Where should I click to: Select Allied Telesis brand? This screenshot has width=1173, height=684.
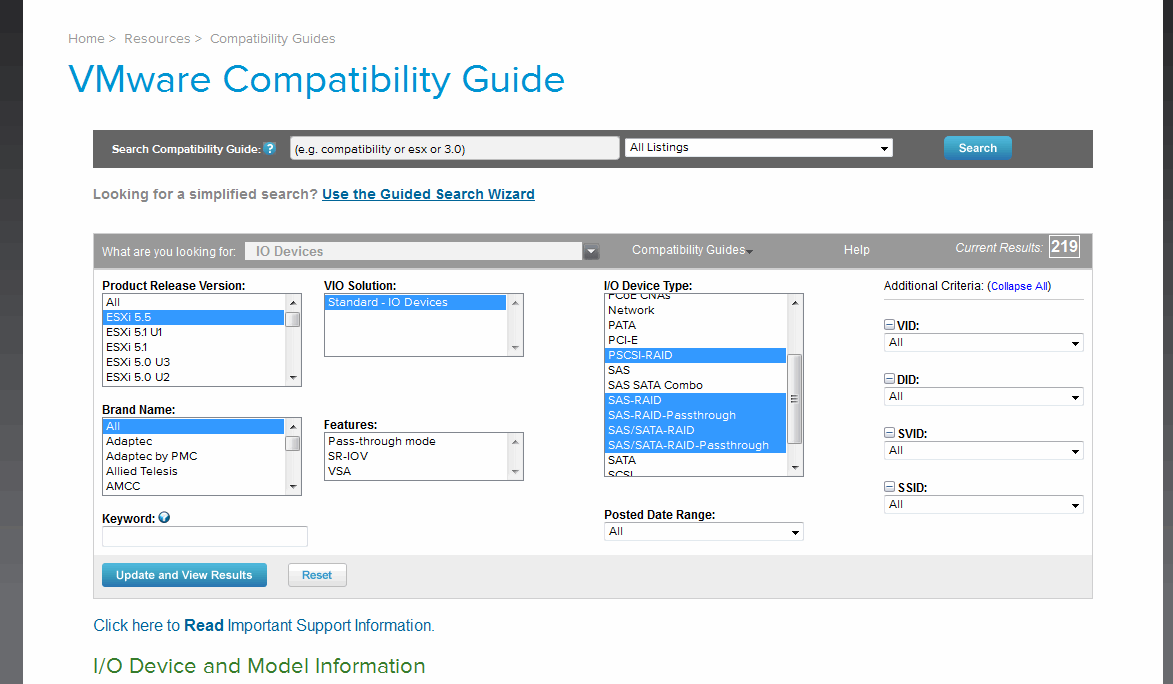[193, 471]
